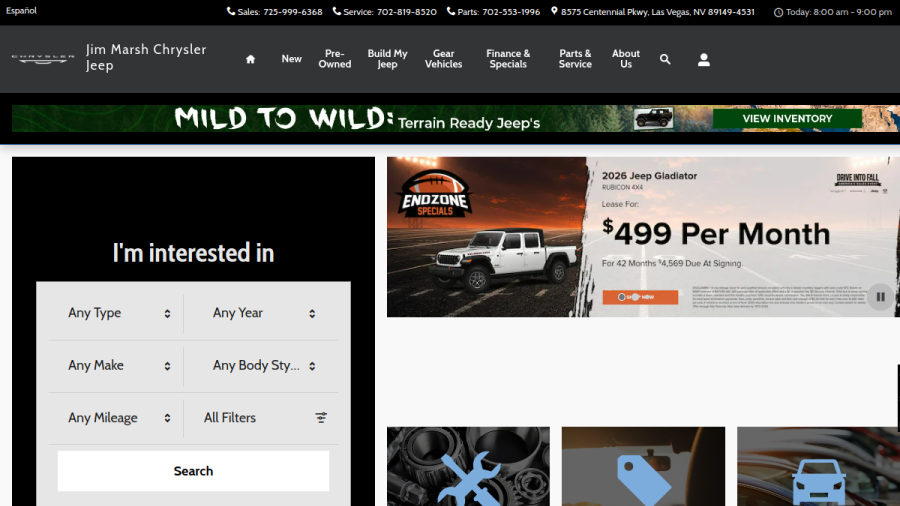Expand the Any Mileage dropdown
The width and height of the screenshot is (900, 506).
119,418
